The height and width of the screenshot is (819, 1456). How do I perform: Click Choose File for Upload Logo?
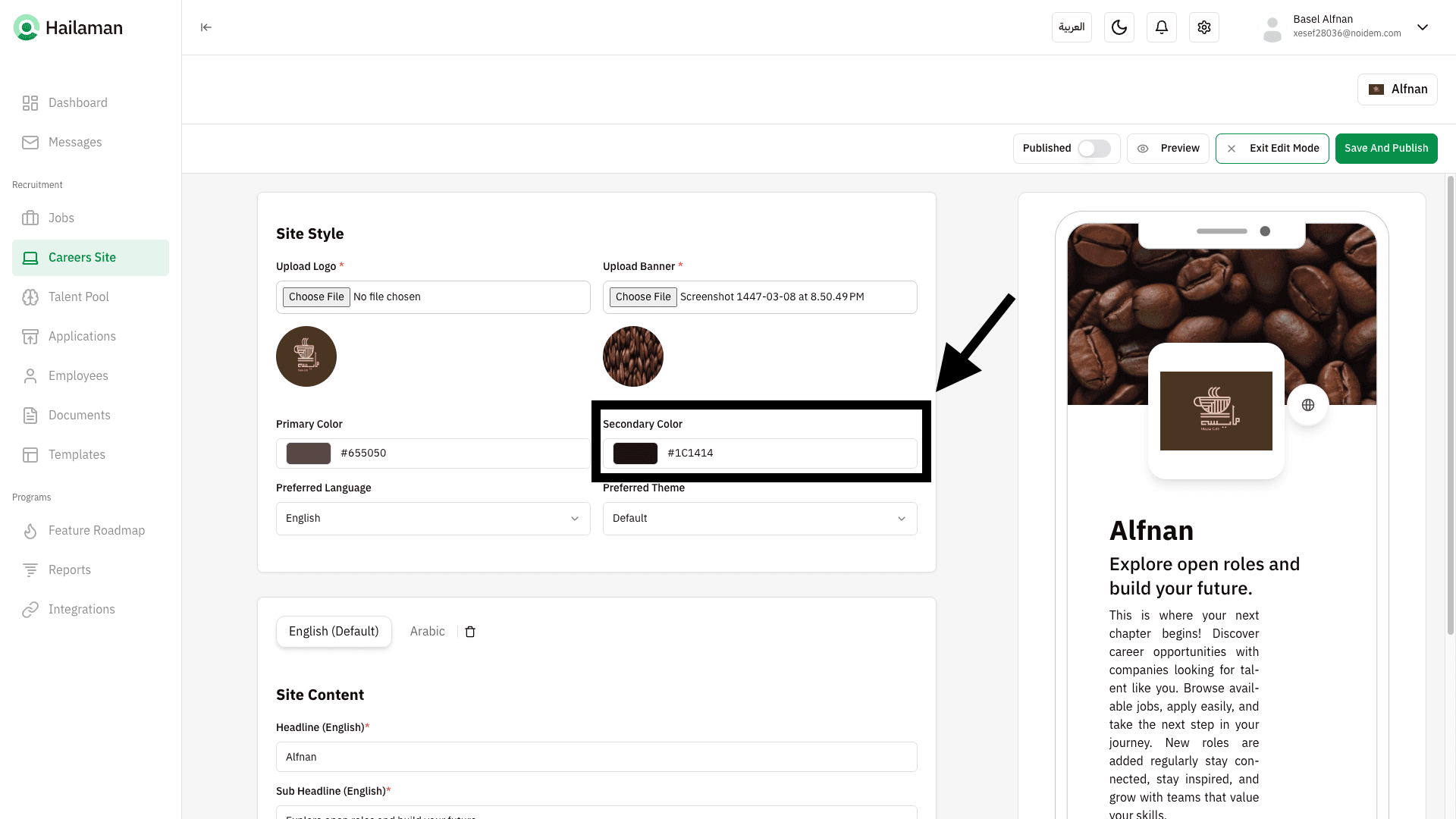click(316, 297)
